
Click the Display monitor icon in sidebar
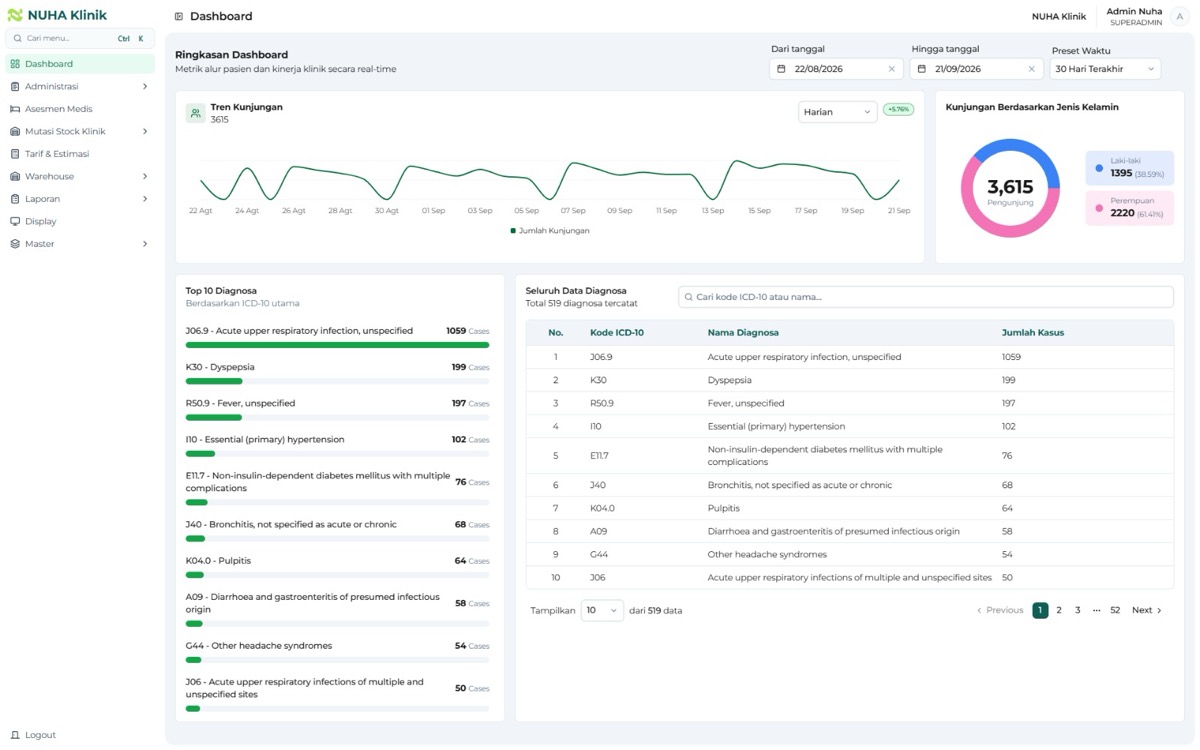[15, 221]
